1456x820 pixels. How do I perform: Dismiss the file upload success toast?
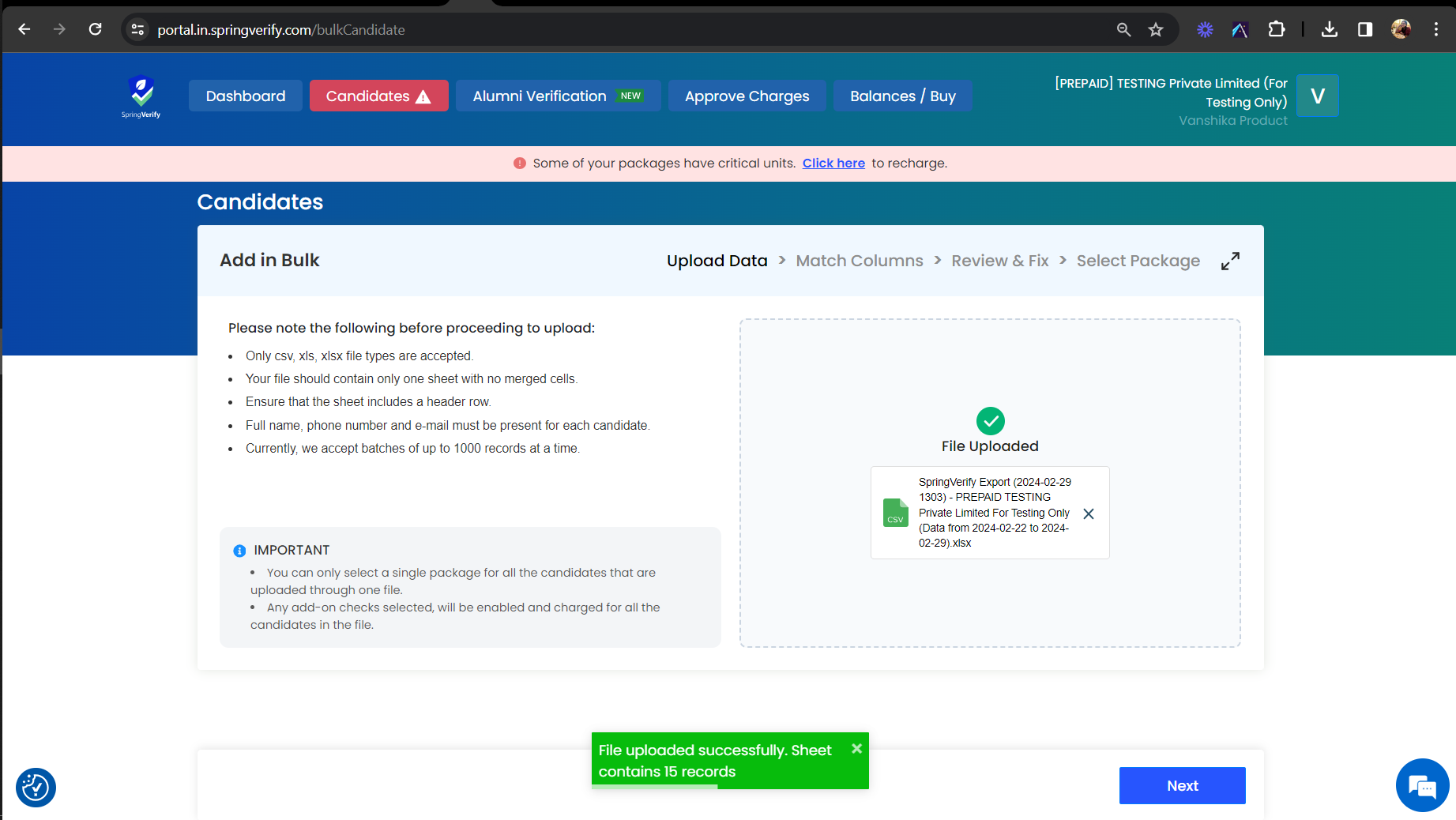[856, 748]
